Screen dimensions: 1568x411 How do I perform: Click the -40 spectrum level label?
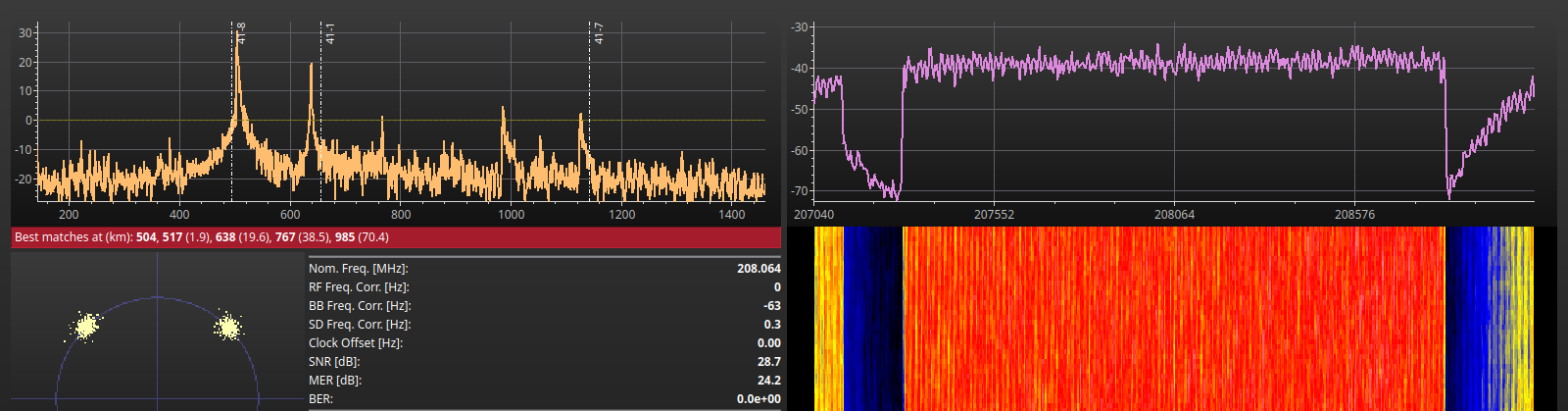[800, 69]
